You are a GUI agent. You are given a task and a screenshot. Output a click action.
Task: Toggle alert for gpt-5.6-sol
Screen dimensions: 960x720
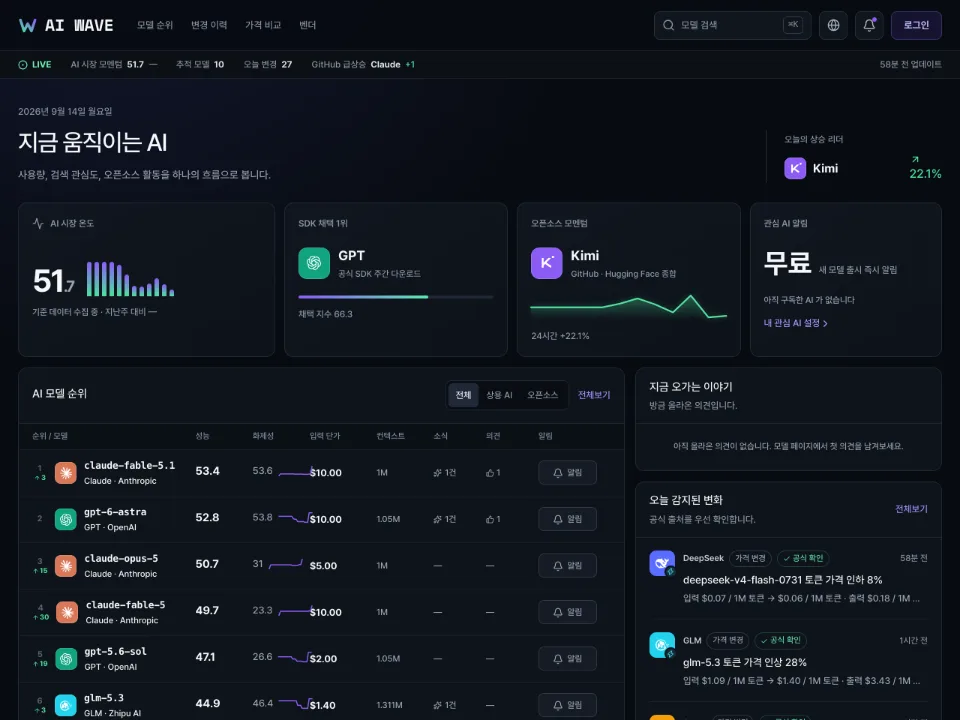[568, 659]
